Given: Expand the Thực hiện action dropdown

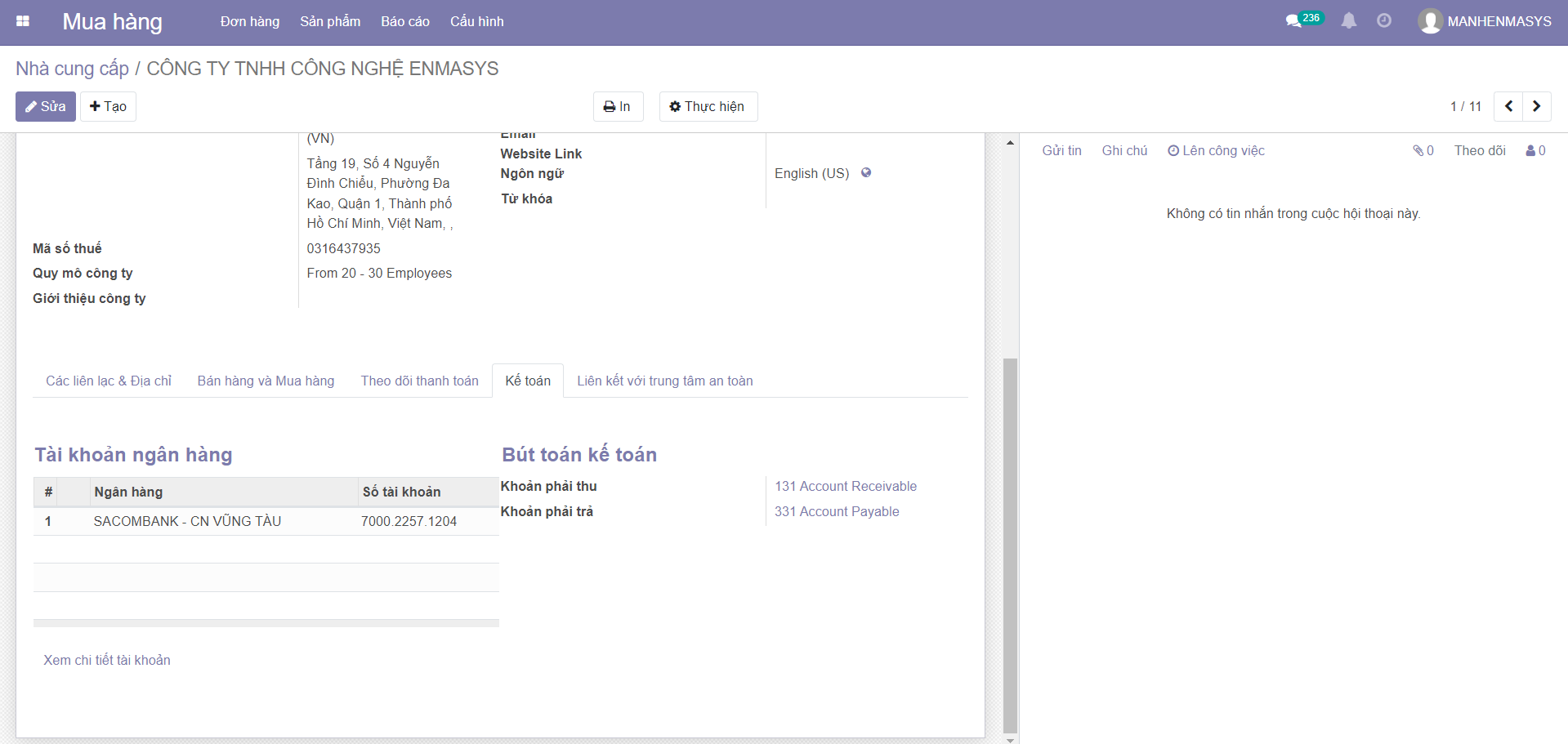Looking at the screenshot, I should coord(708,106).
